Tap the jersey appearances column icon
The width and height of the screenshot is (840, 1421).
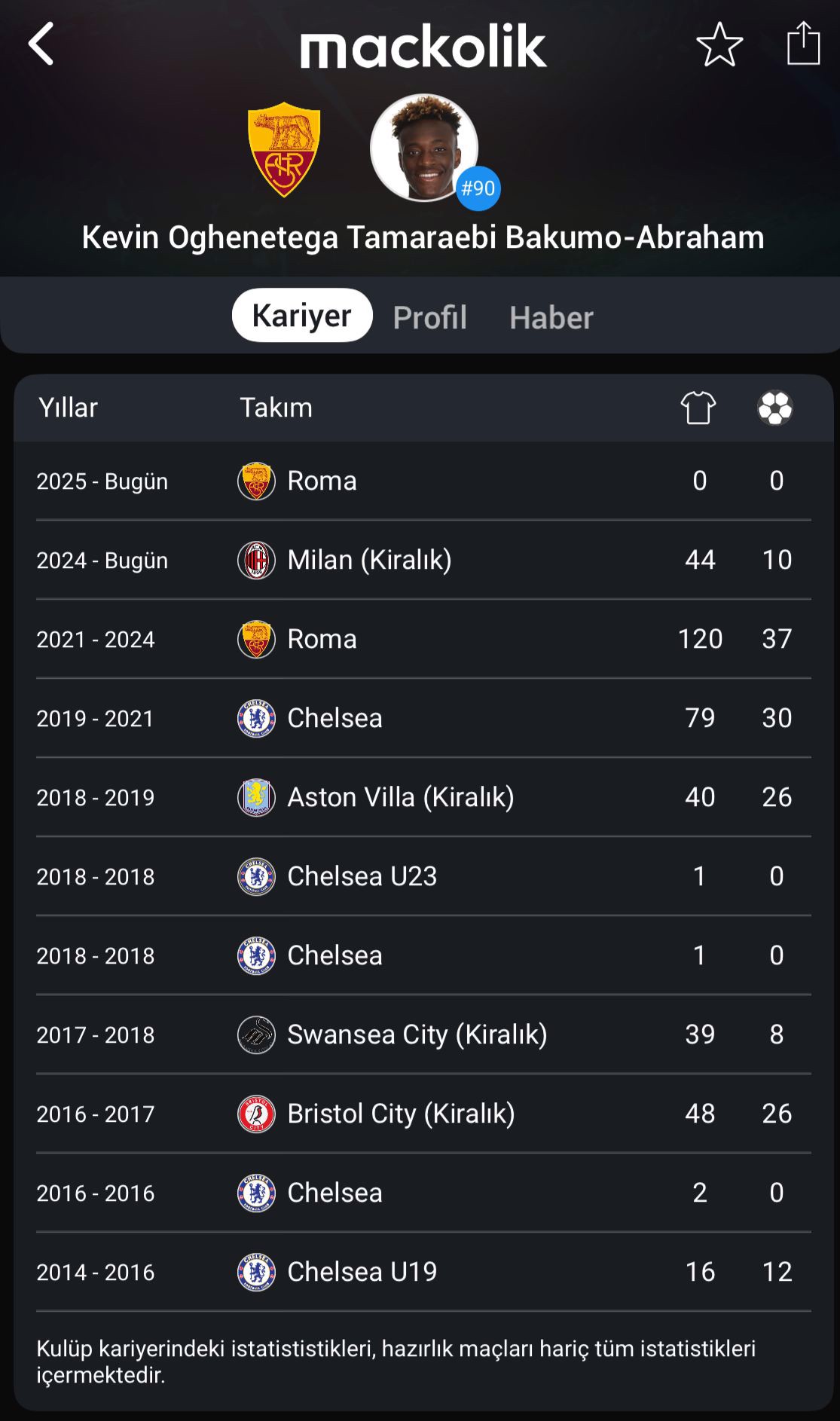698,408
